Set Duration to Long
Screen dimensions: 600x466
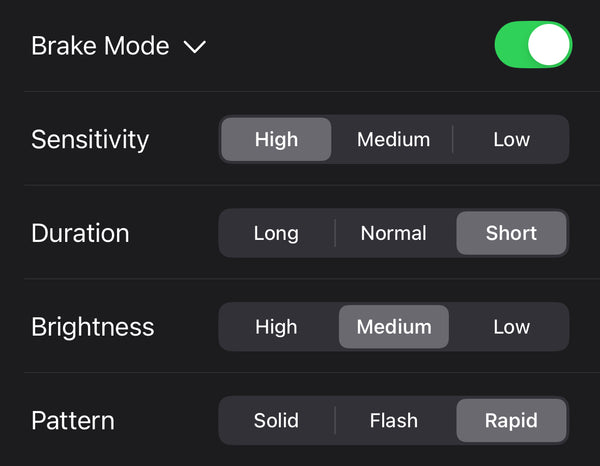(x=276, y=233)
